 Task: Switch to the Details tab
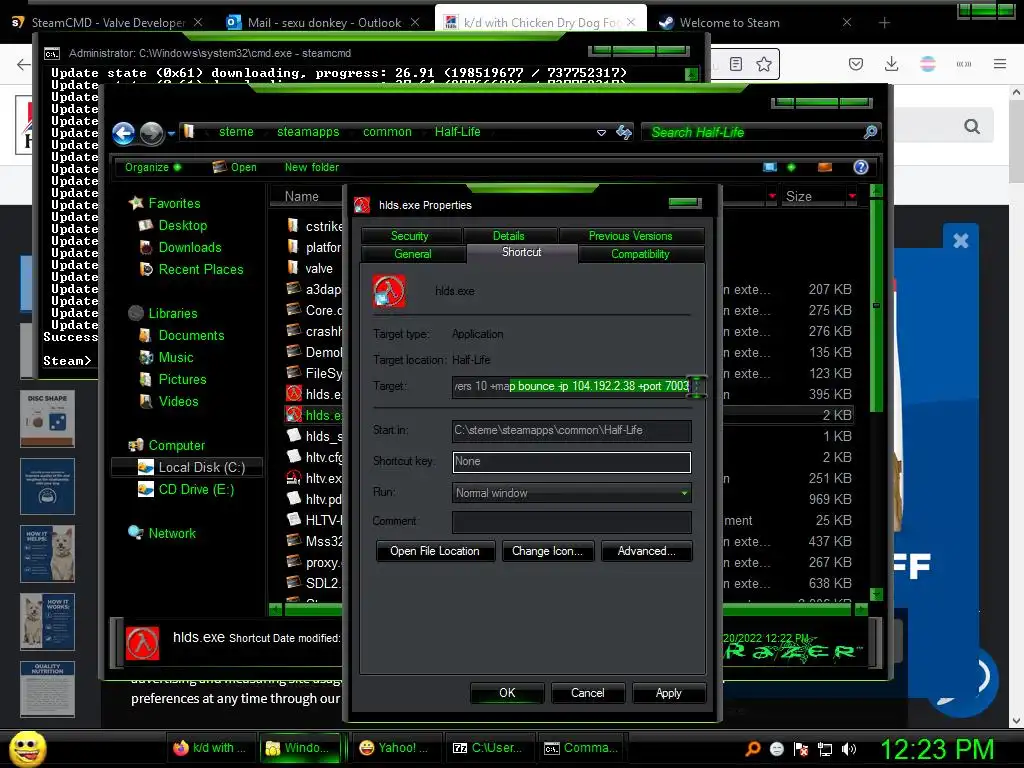509,236
